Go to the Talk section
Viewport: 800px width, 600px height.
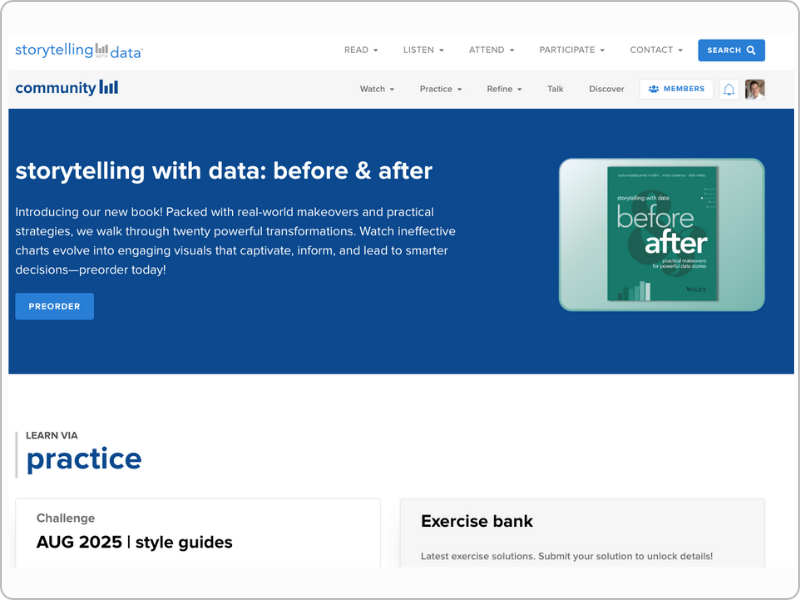pyautogui.click(x=555, y=89)
